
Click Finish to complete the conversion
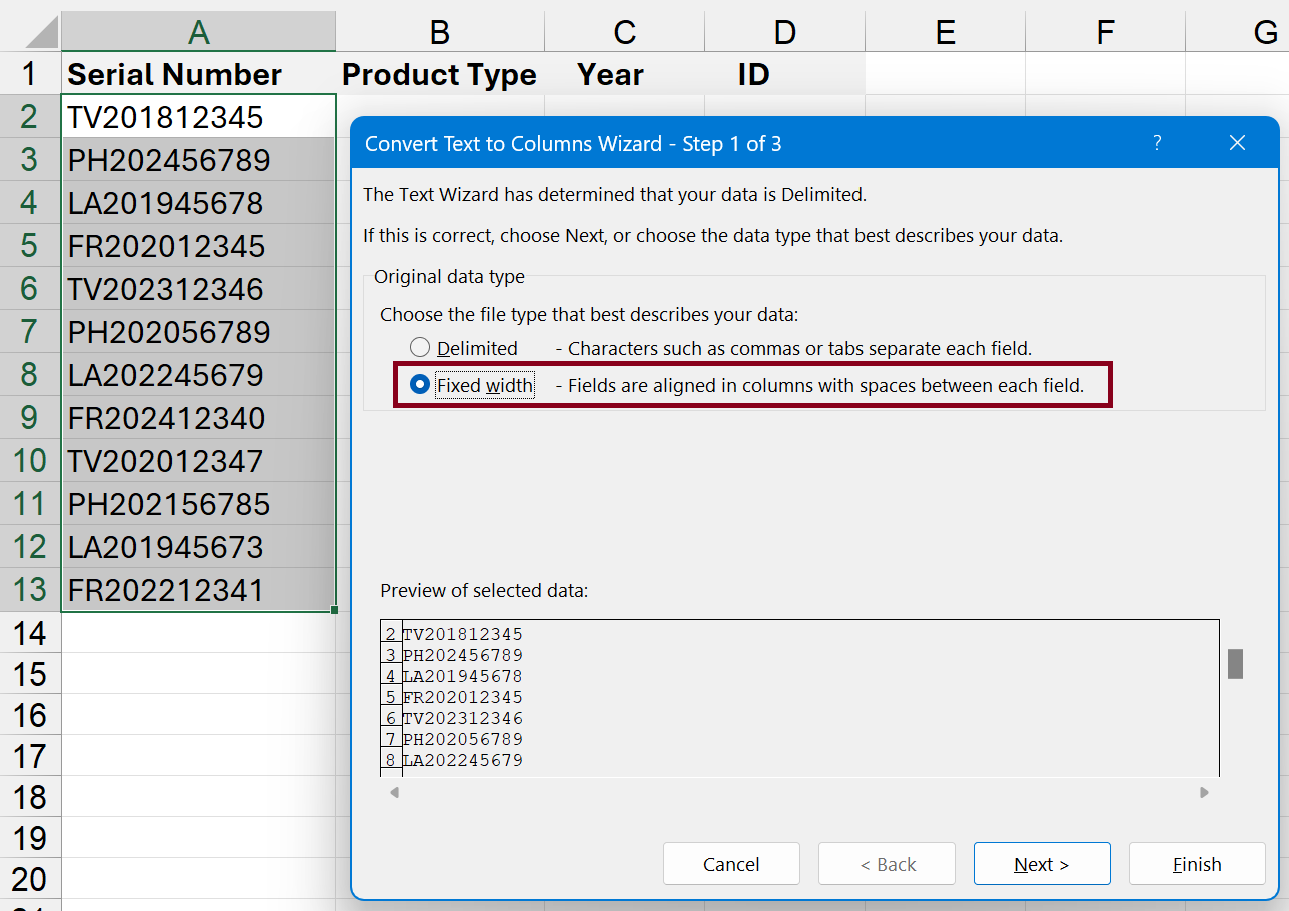pyautogui.click(x=1197, y=863)
